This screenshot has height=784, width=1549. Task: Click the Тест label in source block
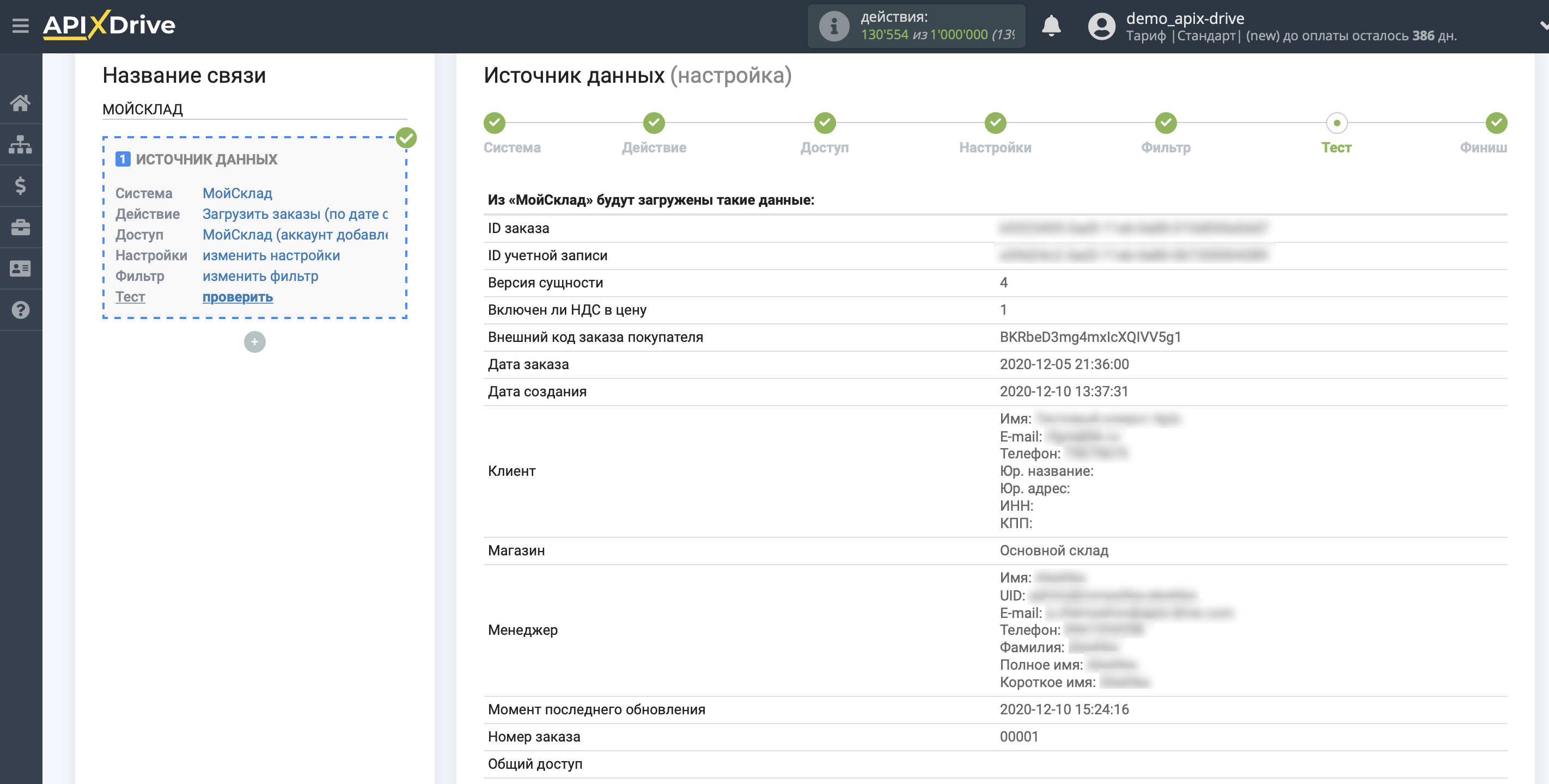(x=131, y=297)
